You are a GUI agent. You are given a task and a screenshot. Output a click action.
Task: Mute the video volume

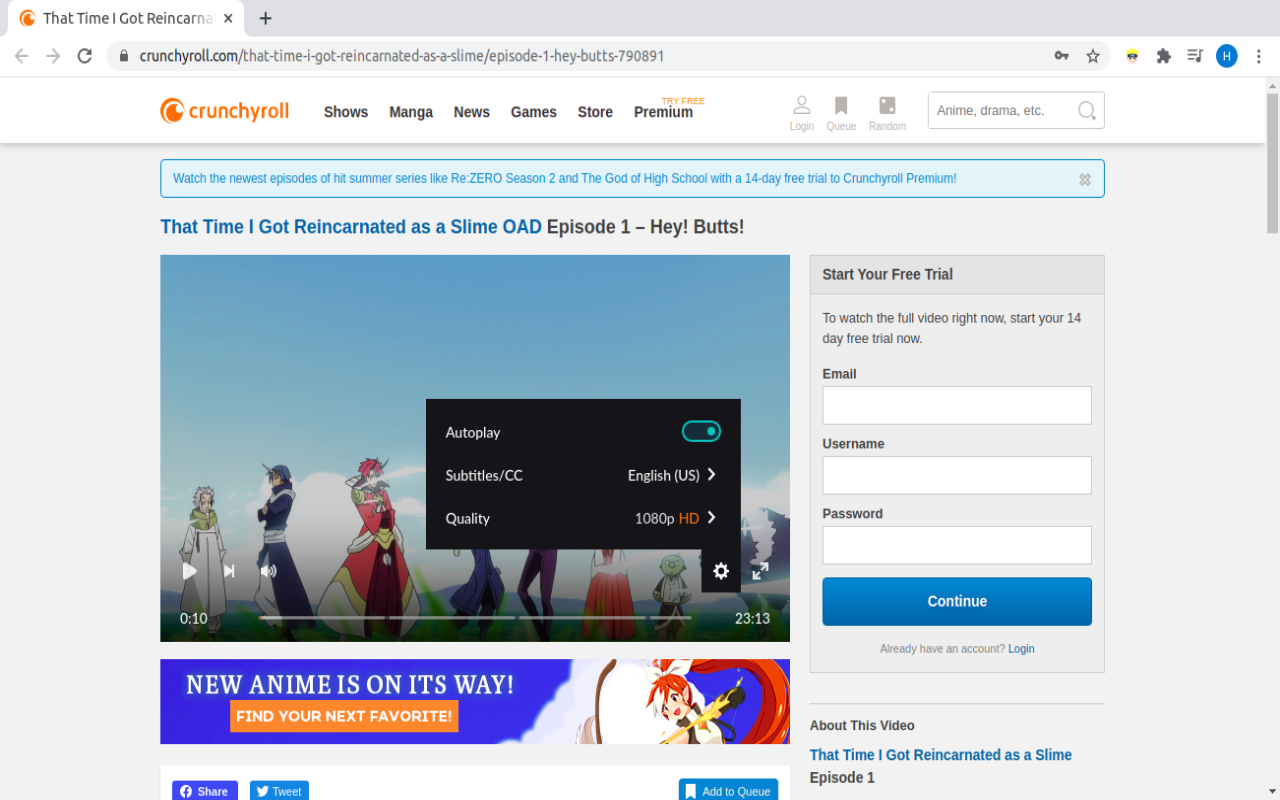pyautogui.click(x=268, y=571)
